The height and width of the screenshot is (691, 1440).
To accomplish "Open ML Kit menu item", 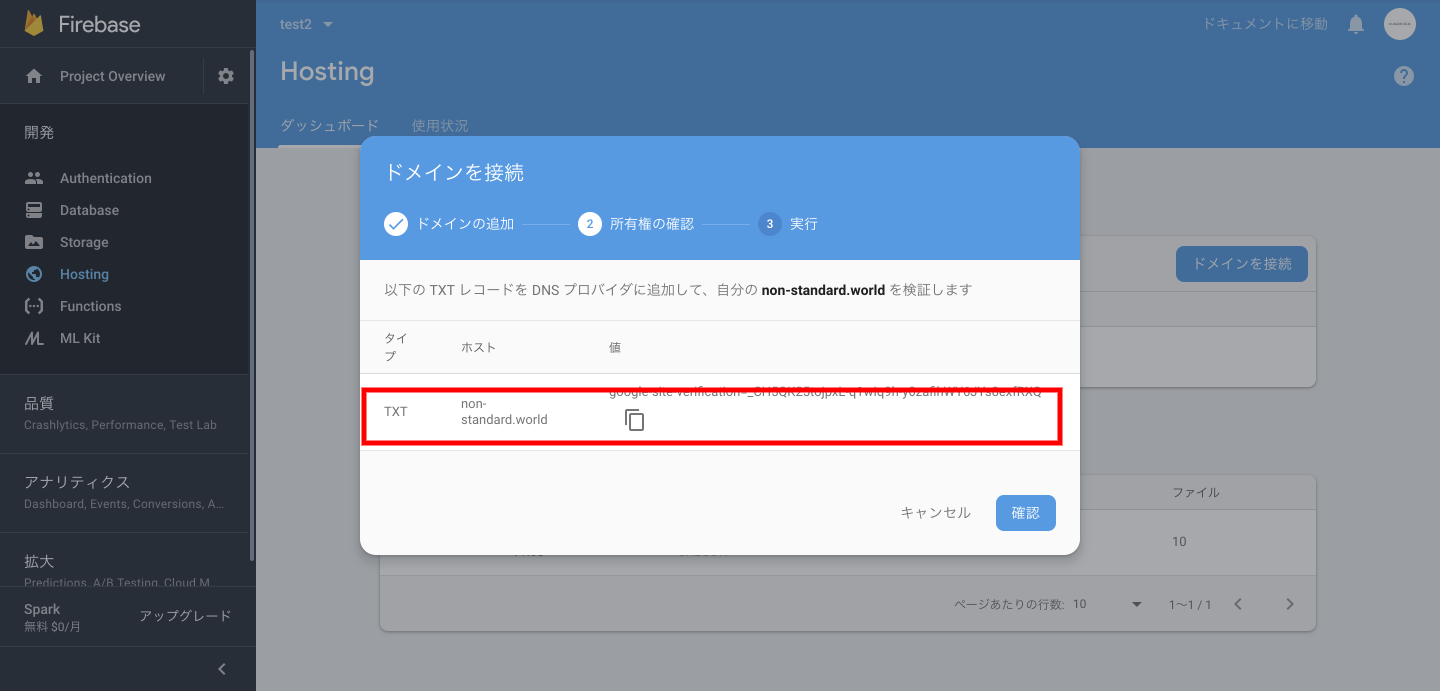I will pos(80,338).
